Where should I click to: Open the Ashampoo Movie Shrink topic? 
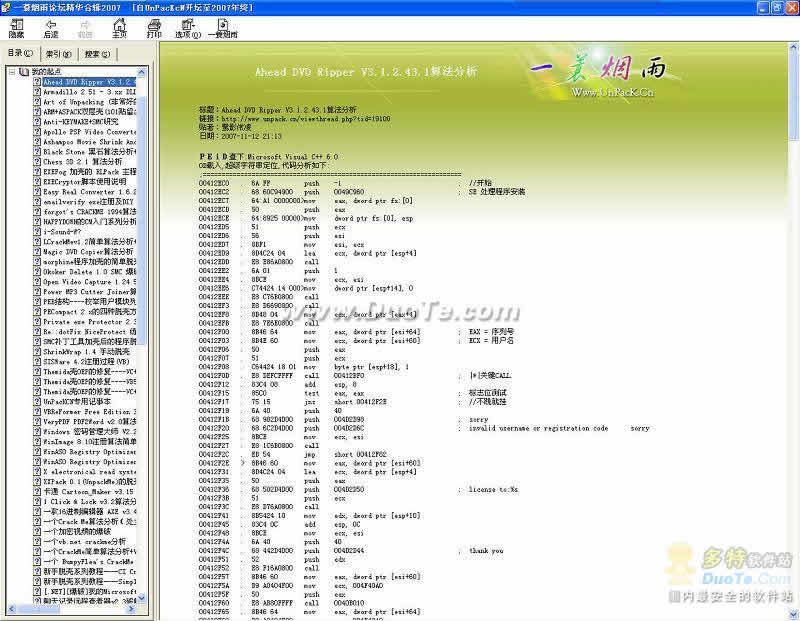point(89,142)
